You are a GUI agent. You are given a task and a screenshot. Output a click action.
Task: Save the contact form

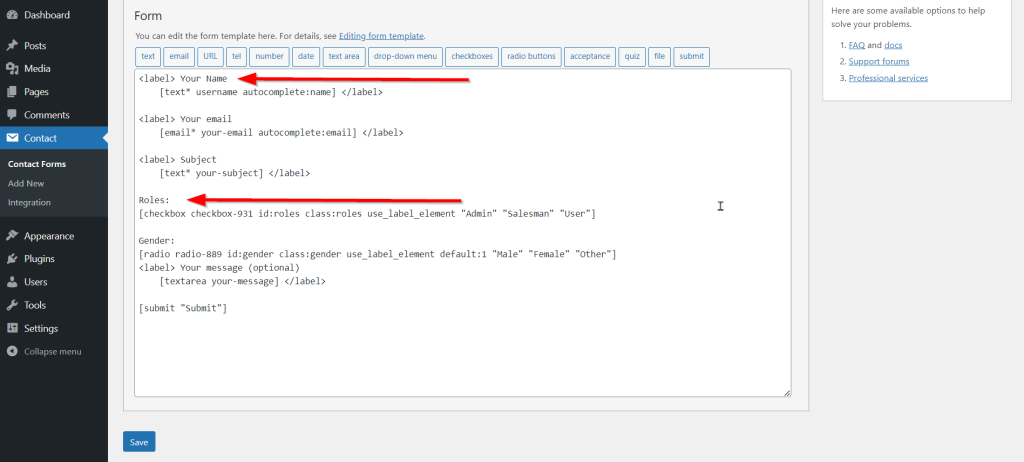139,442
